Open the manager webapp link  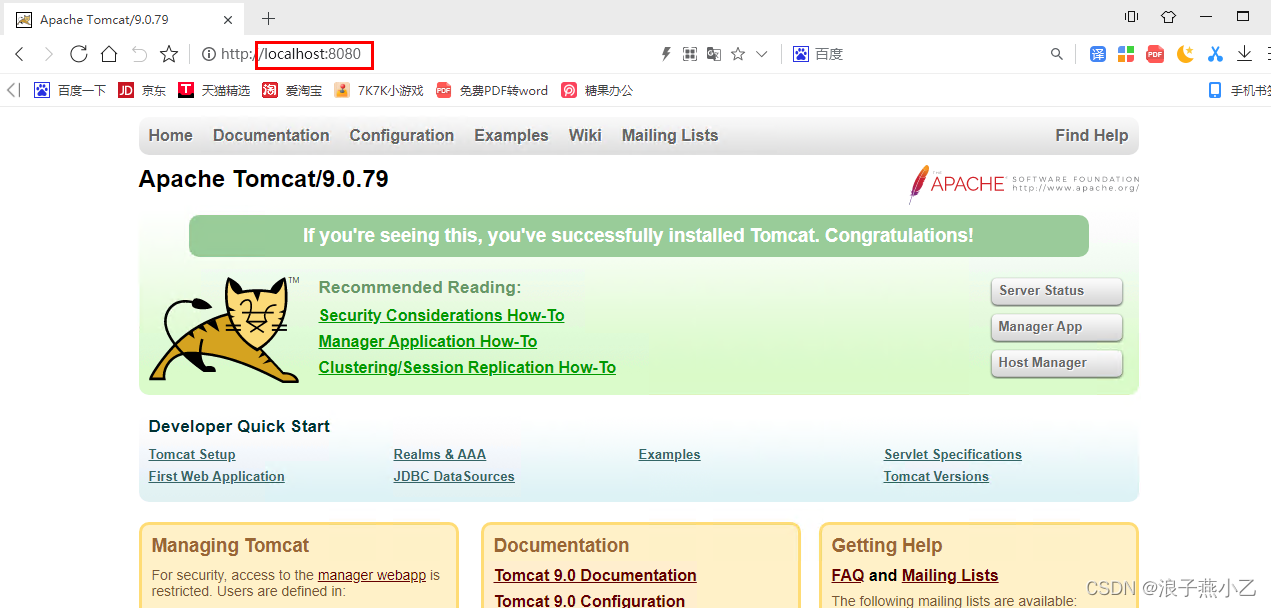(x=372, y=575)
